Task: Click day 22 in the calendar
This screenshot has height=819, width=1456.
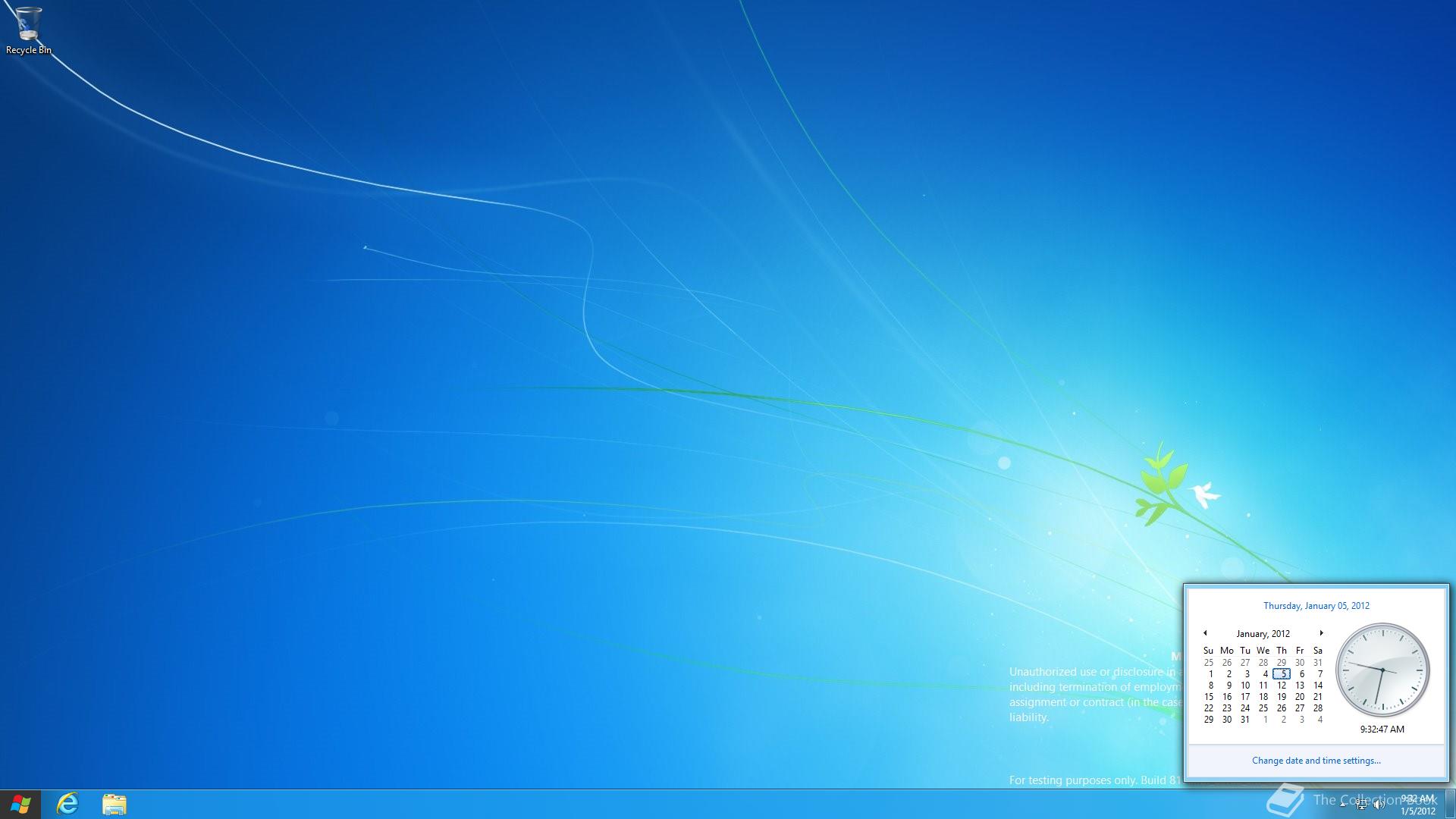Action: click(x=1209, y=708)
